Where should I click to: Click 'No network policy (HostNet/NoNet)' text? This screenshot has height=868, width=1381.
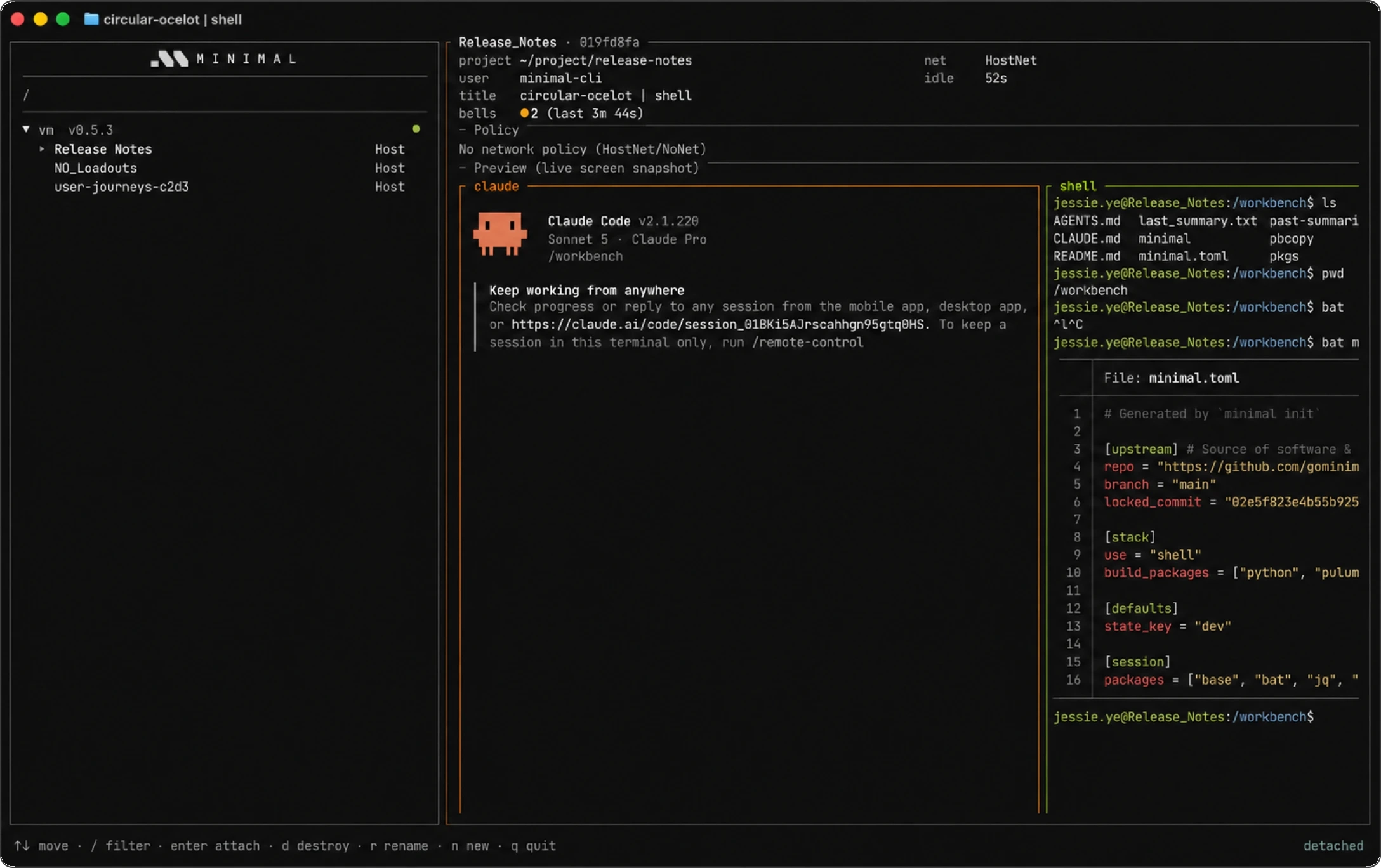[x=582, y=150]
